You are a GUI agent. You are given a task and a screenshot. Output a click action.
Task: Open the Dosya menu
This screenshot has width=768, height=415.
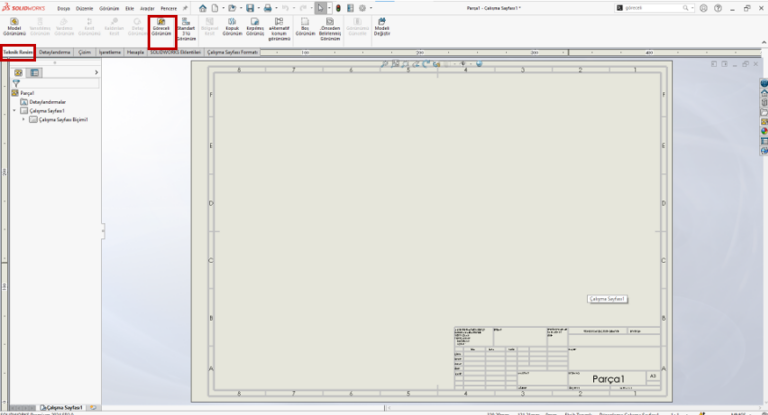click(64, 8)
